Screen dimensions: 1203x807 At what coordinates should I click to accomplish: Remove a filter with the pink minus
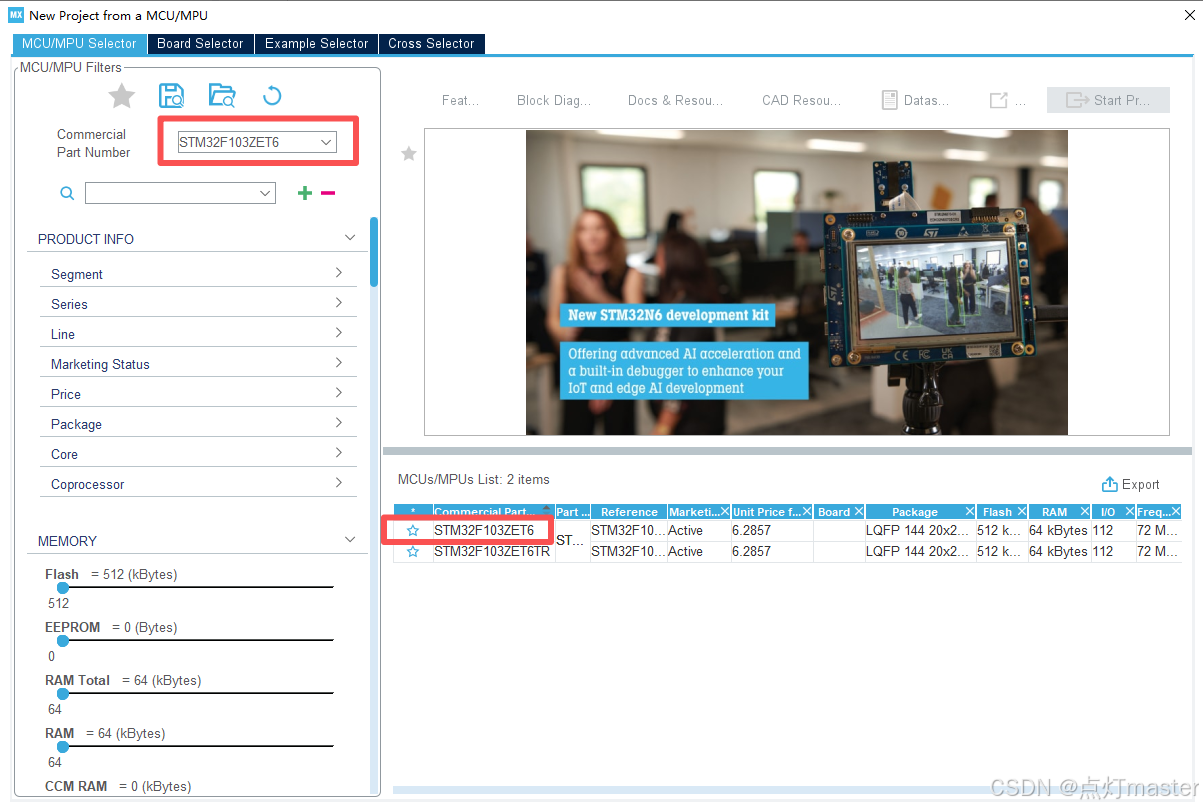(x=328, y=193)
